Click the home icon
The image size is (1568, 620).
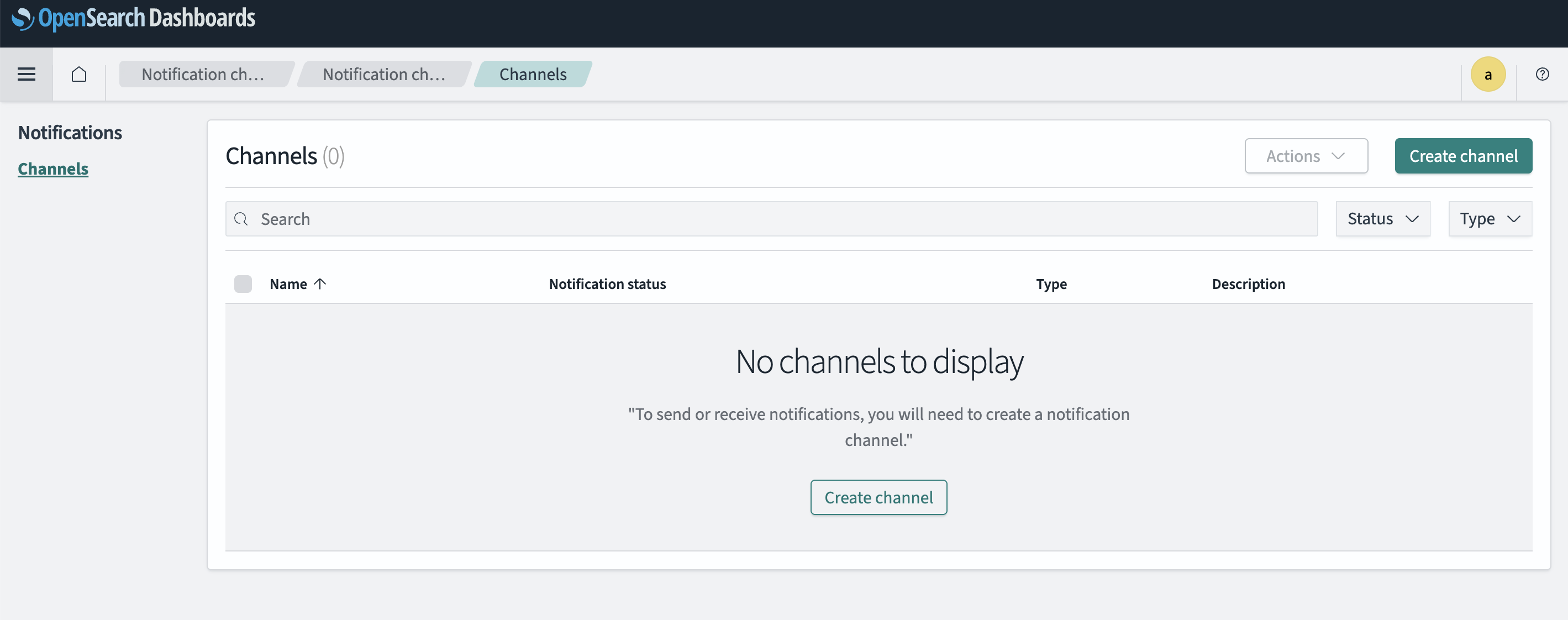(78, 74)
